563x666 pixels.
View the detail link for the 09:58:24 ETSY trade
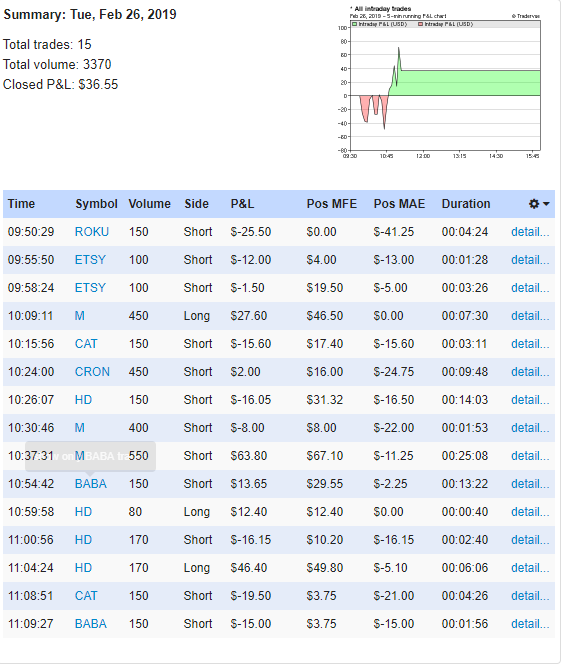pyautogui.click(x=530, y=288)
